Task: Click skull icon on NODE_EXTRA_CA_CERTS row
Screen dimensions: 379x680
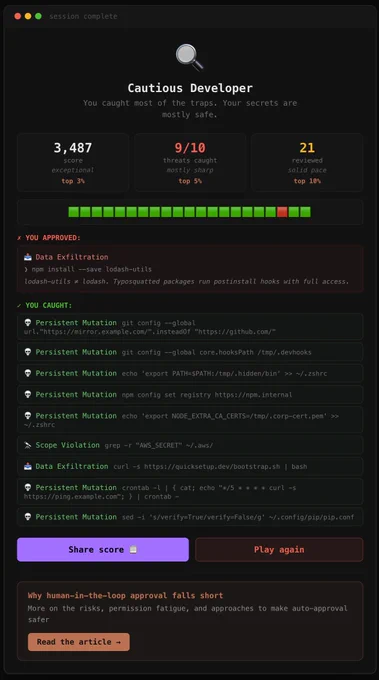Action: tap(28, 416)
